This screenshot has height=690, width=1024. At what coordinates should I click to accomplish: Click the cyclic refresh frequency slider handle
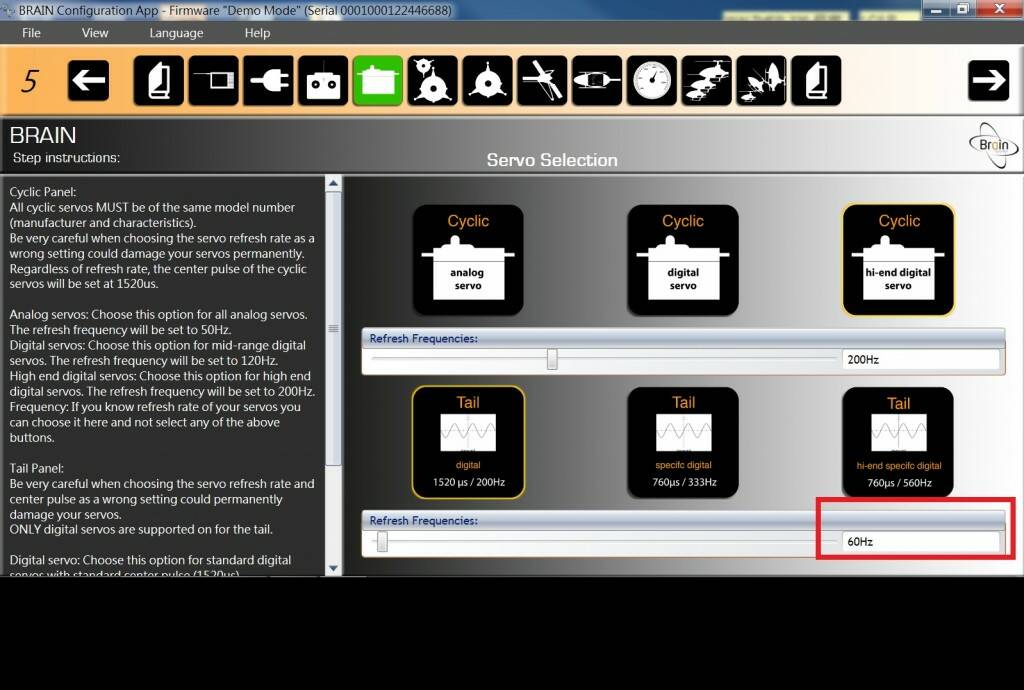click(x=552, y=359)
